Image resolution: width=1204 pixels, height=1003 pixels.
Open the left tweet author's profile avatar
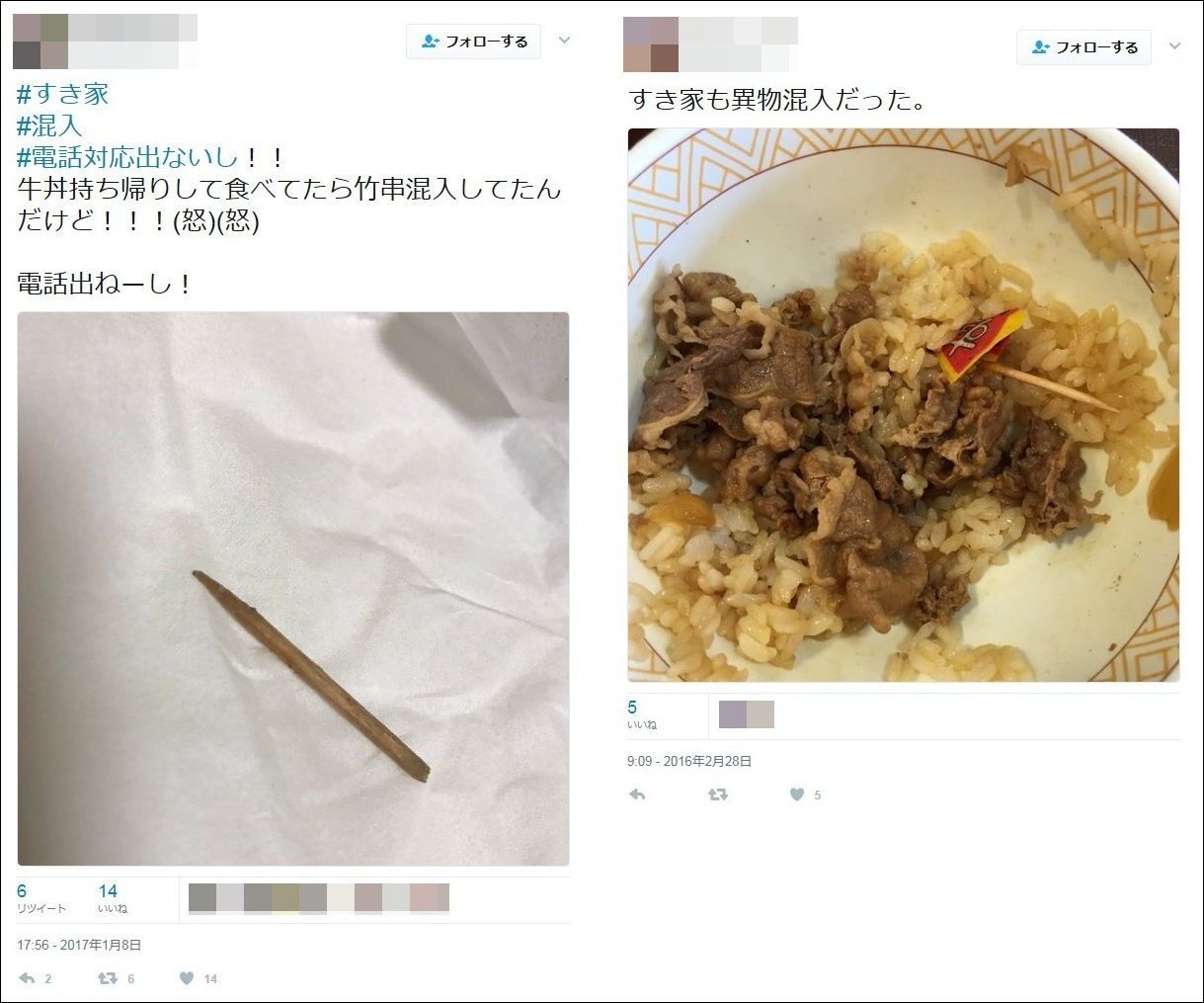tap(40, 42)
